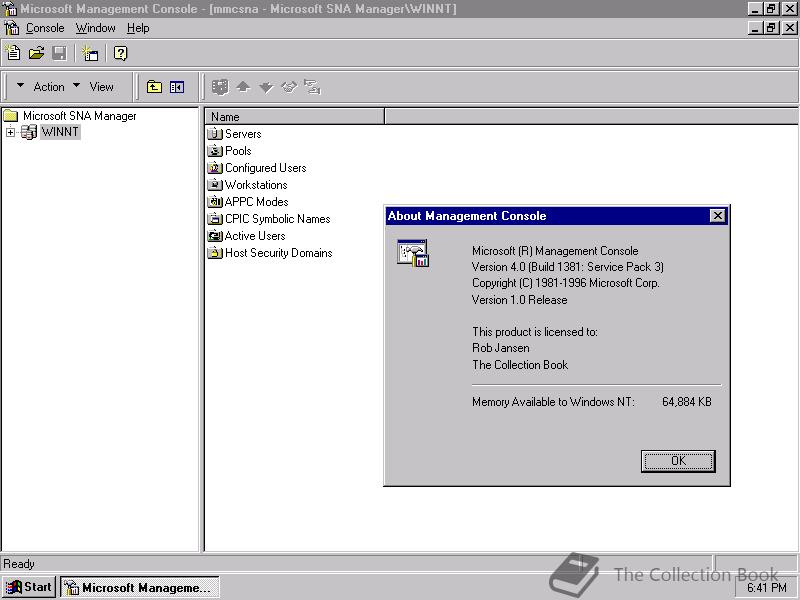Select the Configured Users folder icon
This screenshot has height=600, width=800.
pyautogui.click(x=215, y=168)
